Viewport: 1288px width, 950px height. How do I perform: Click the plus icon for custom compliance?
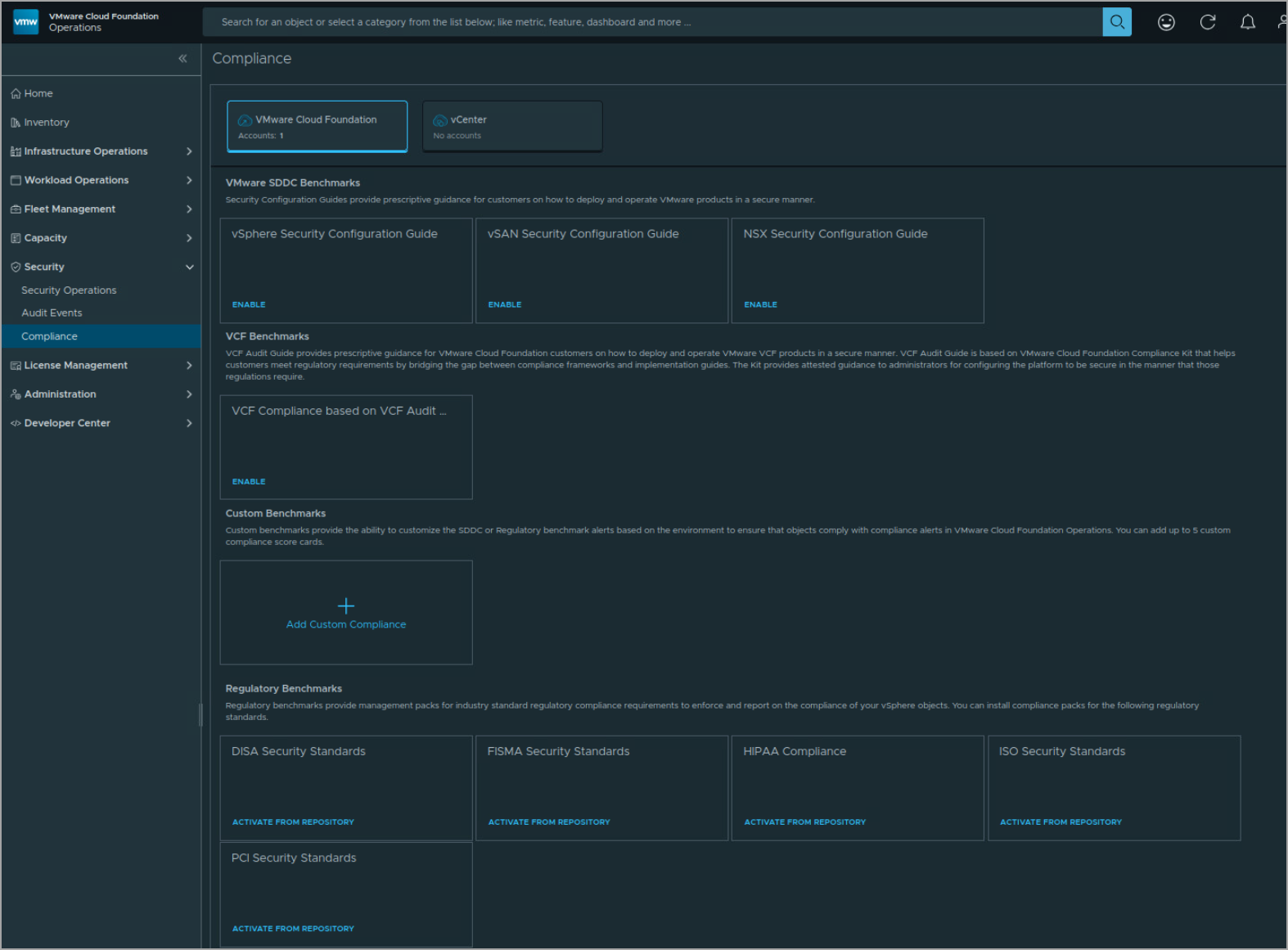(x=346, y=606)
